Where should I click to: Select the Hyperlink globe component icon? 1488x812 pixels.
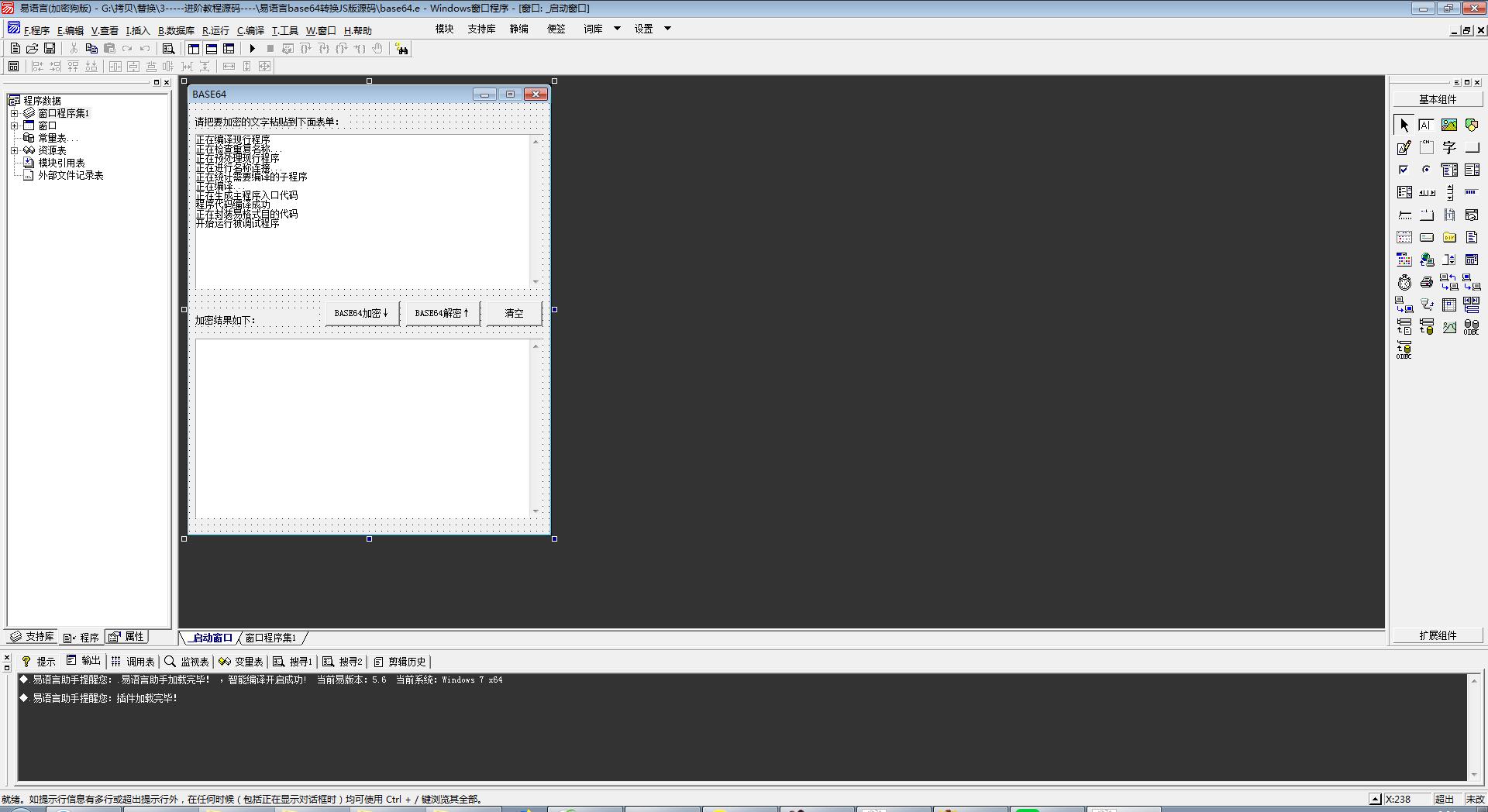pyautogui.click(x=1427, y=260)
